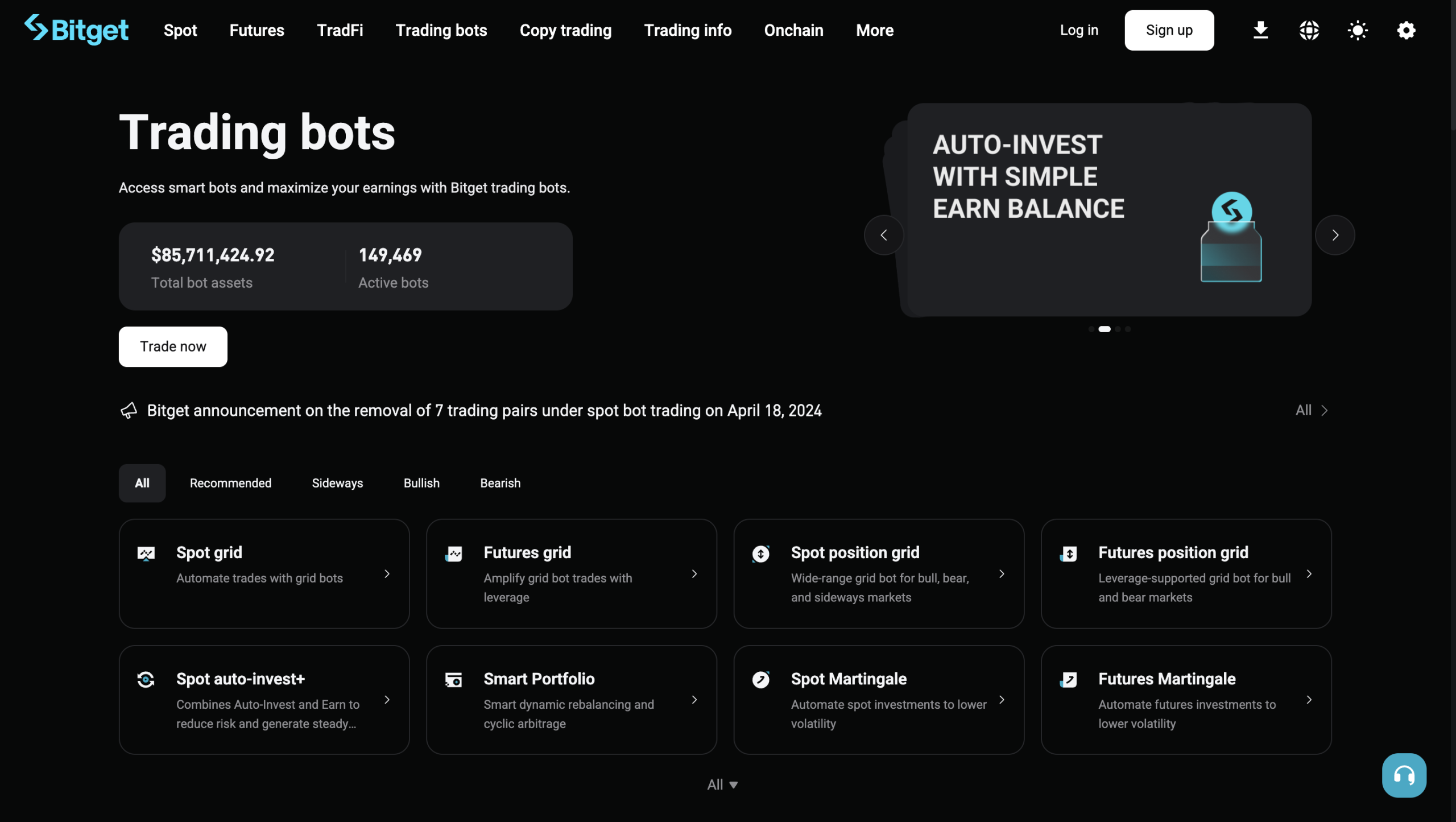
Task: Click the customer support headset icon
Action: (x=1404, y=775)
